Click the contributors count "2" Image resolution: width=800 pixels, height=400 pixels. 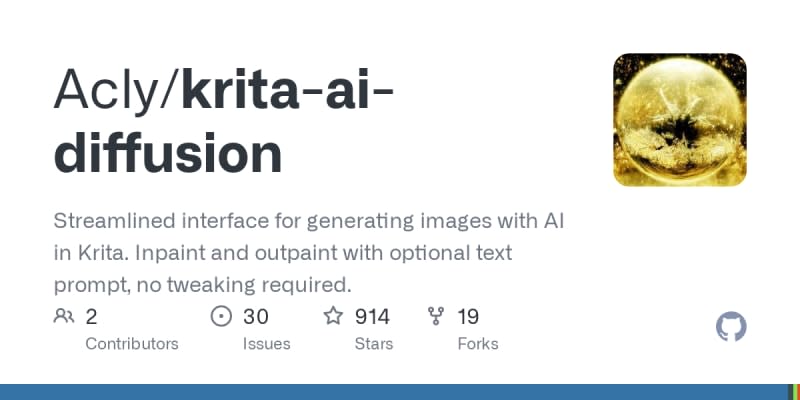coord(91,317)
